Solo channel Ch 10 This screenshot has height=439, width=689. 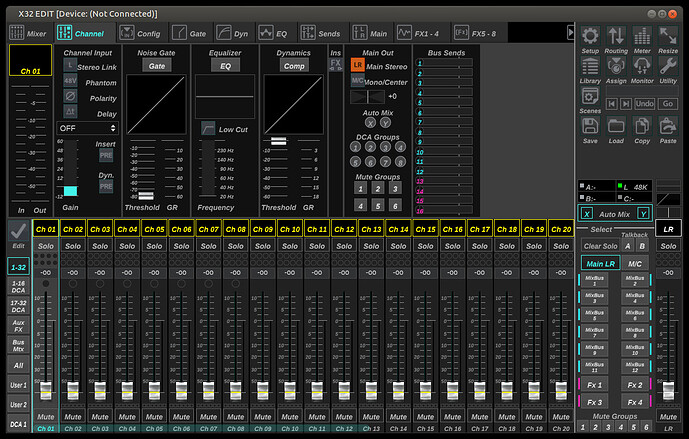[290, 246]
